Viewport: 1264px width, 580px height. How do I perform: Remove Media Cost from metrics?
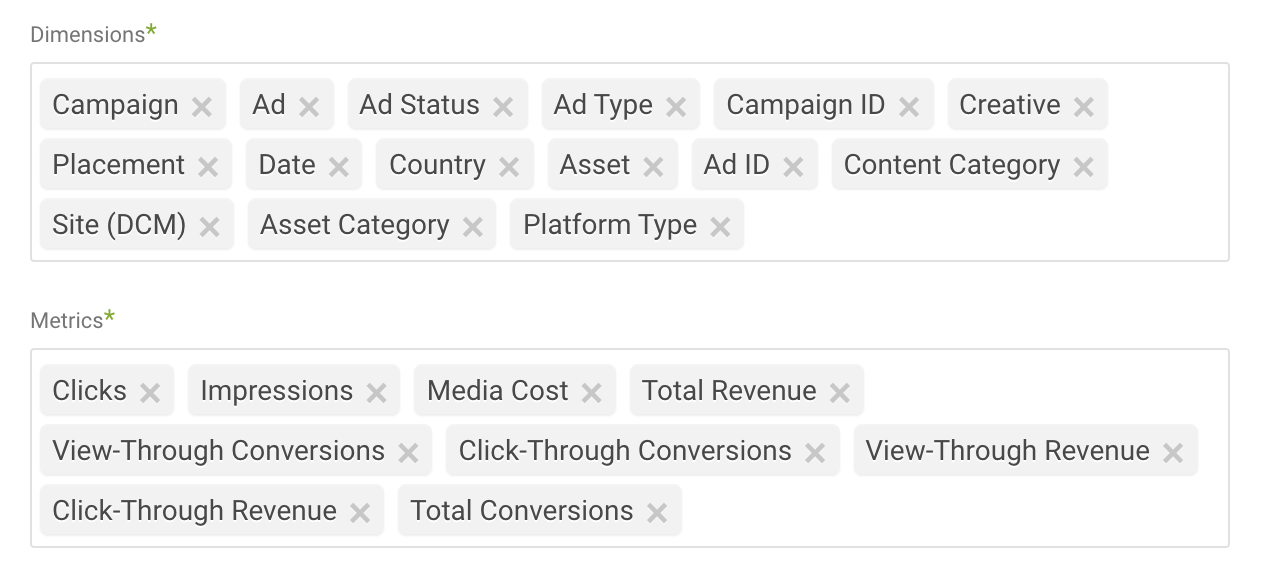coord(591,393)
